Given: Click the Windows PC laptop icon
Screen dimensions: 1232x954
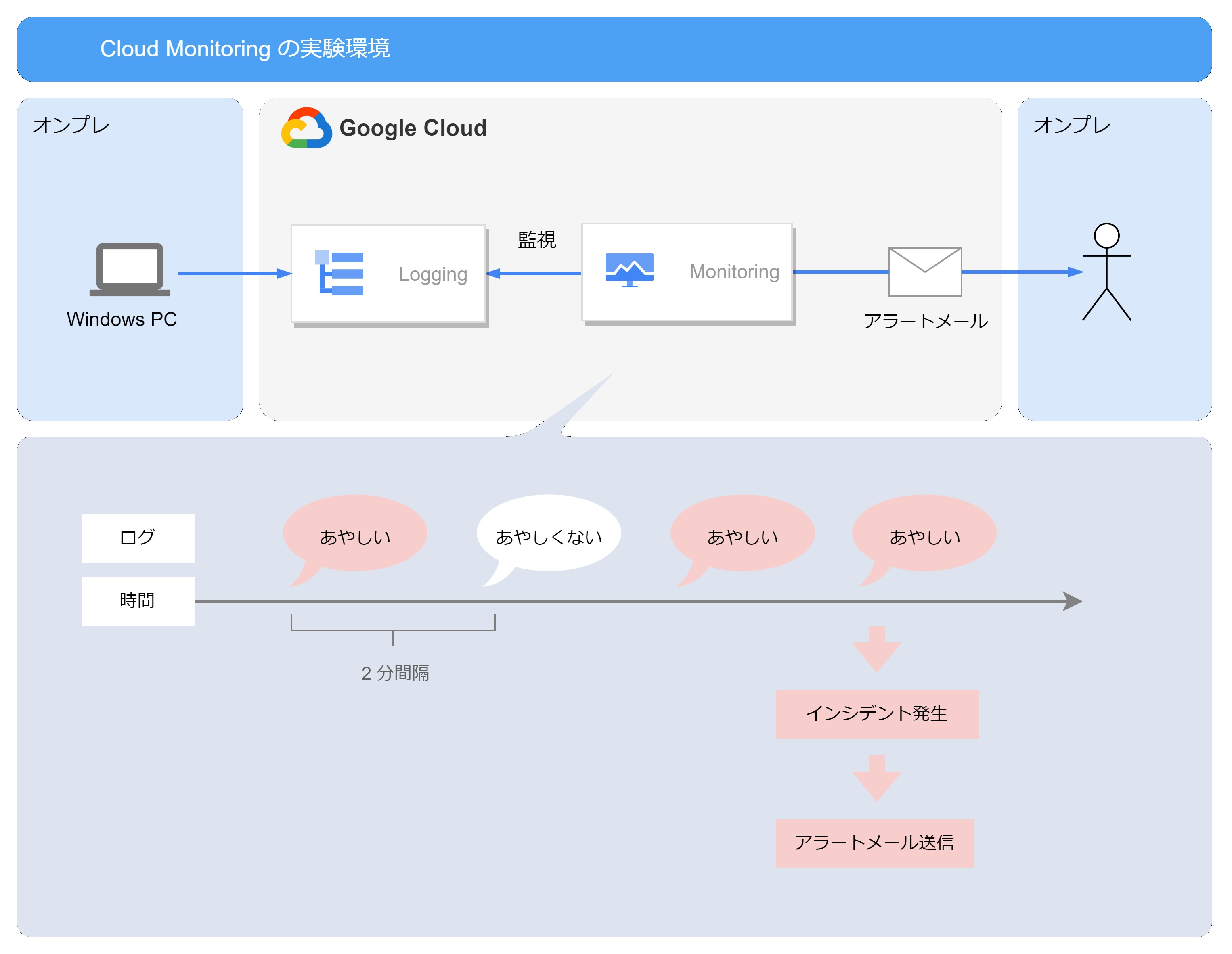Looking at the screenshot, I should coord(130,270).
